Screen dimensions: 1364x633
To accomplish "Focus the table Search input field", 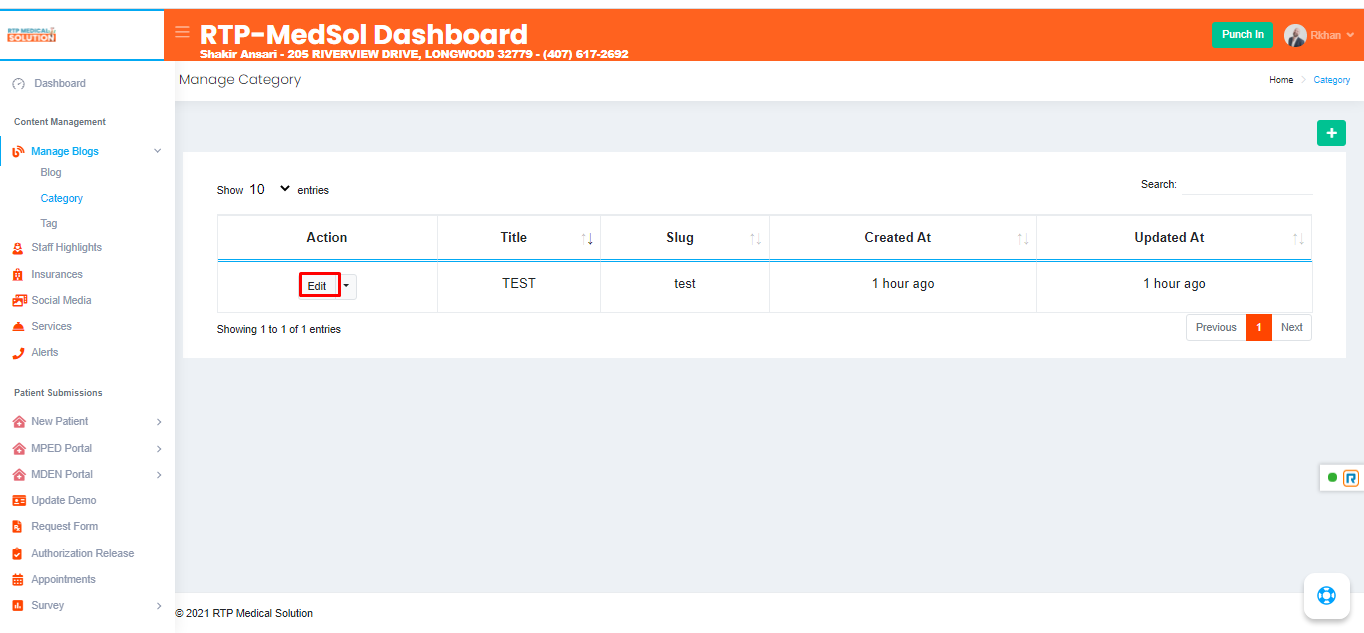I will point(1247,185).
